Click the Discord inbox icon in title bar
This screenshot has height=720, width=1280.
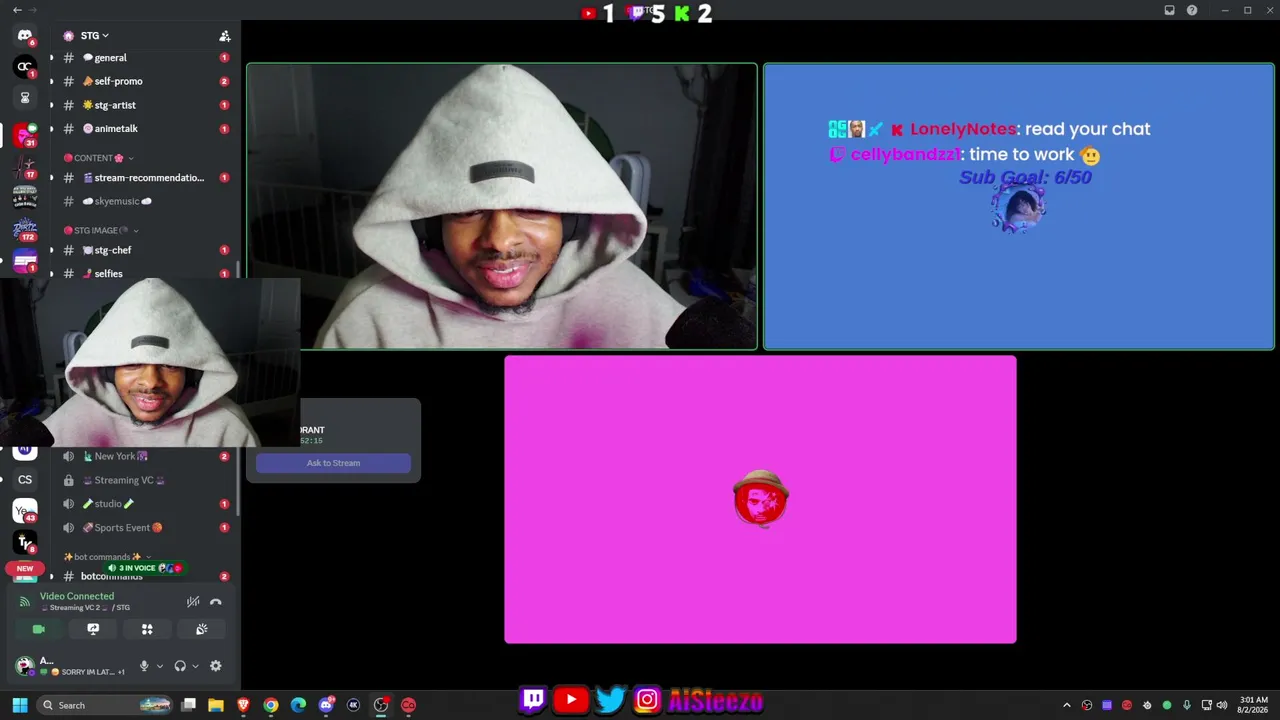1169,10
